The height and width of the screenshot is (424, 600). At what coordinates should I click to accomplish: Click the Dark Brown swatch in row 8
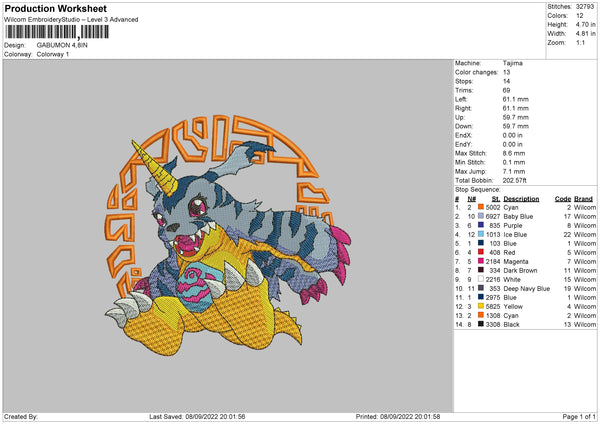click(x=481, y=270)
